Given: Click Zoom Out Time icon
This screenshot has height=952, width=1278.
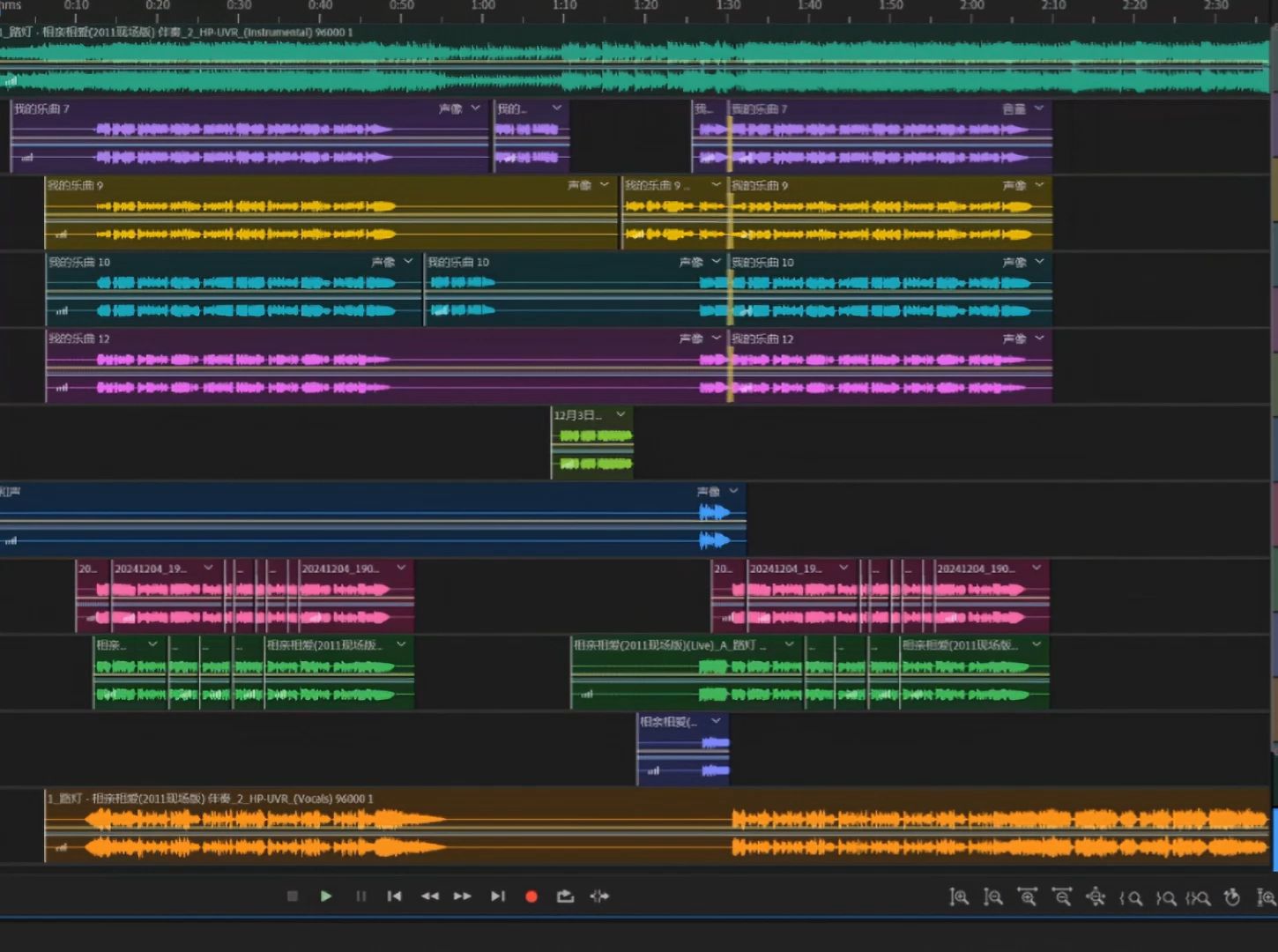Looking at the screenshot, I should (x=1062, y=897).
